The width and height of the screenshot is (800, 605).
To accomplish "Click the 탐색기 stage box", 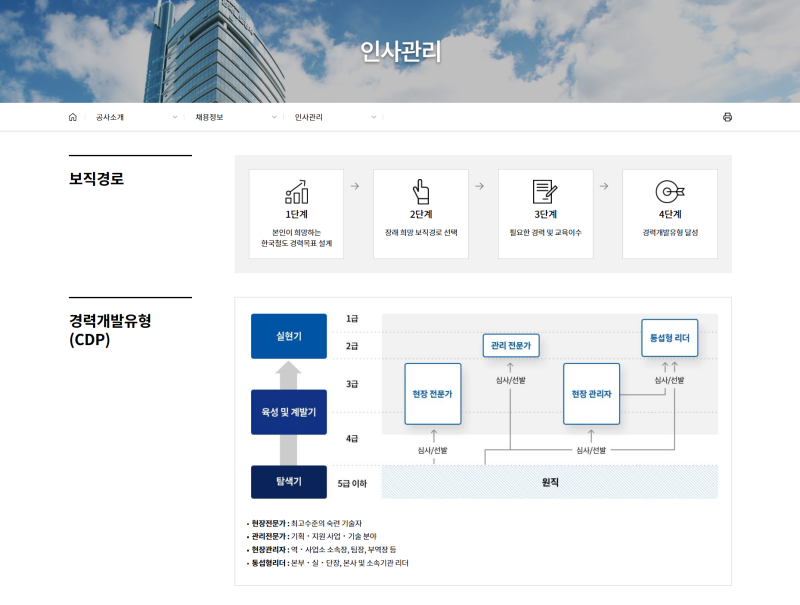I will (x=288, y=482).
